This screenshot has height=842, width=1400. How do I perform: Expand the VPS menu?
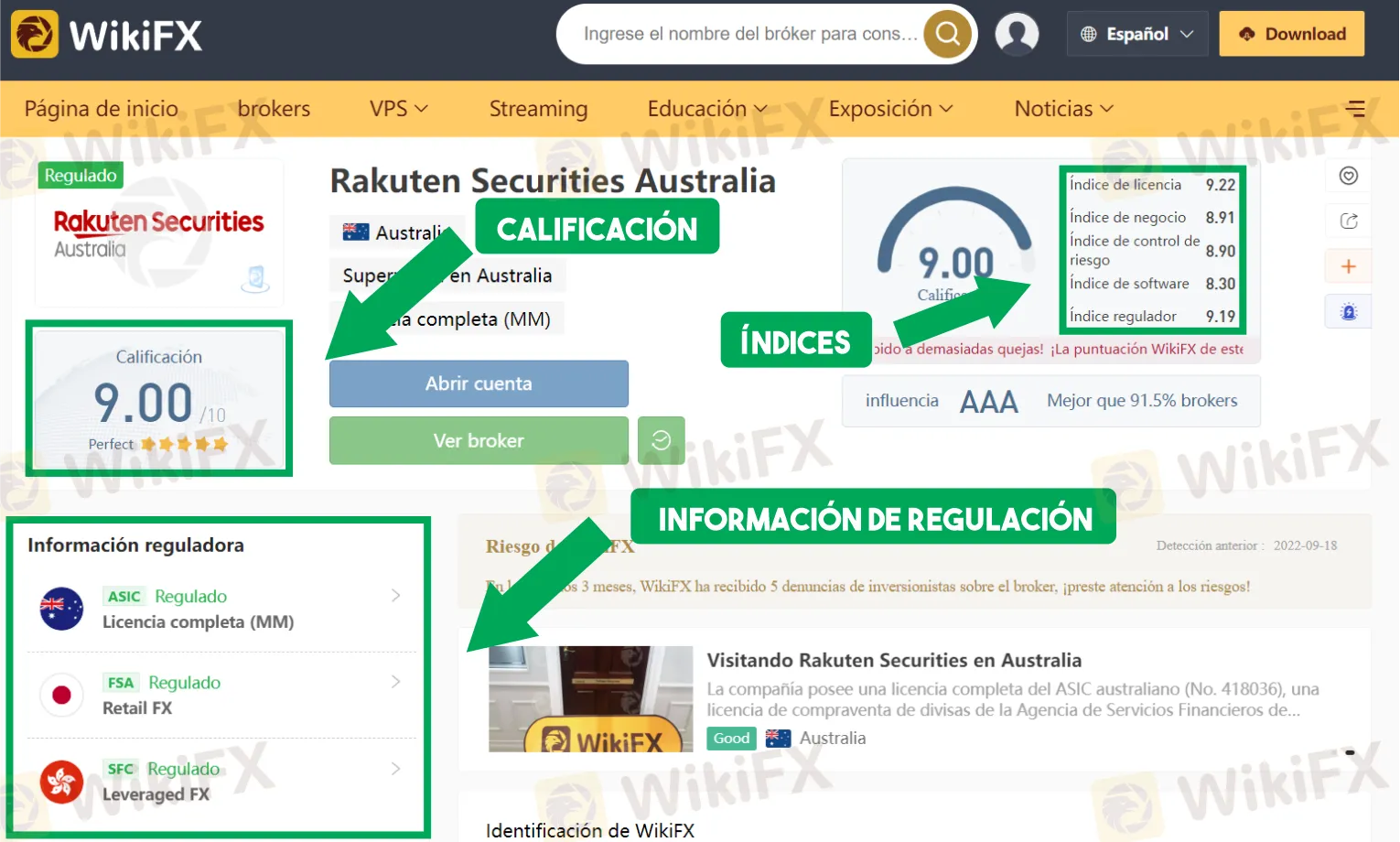[x=399, y=109]
